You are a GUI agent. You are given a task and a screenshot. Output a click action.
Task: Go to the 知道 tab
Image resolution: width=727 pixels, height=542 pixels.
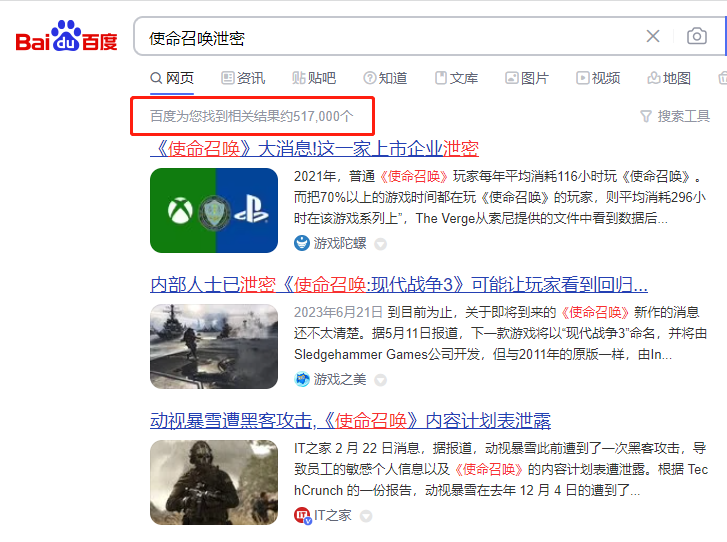385,78
